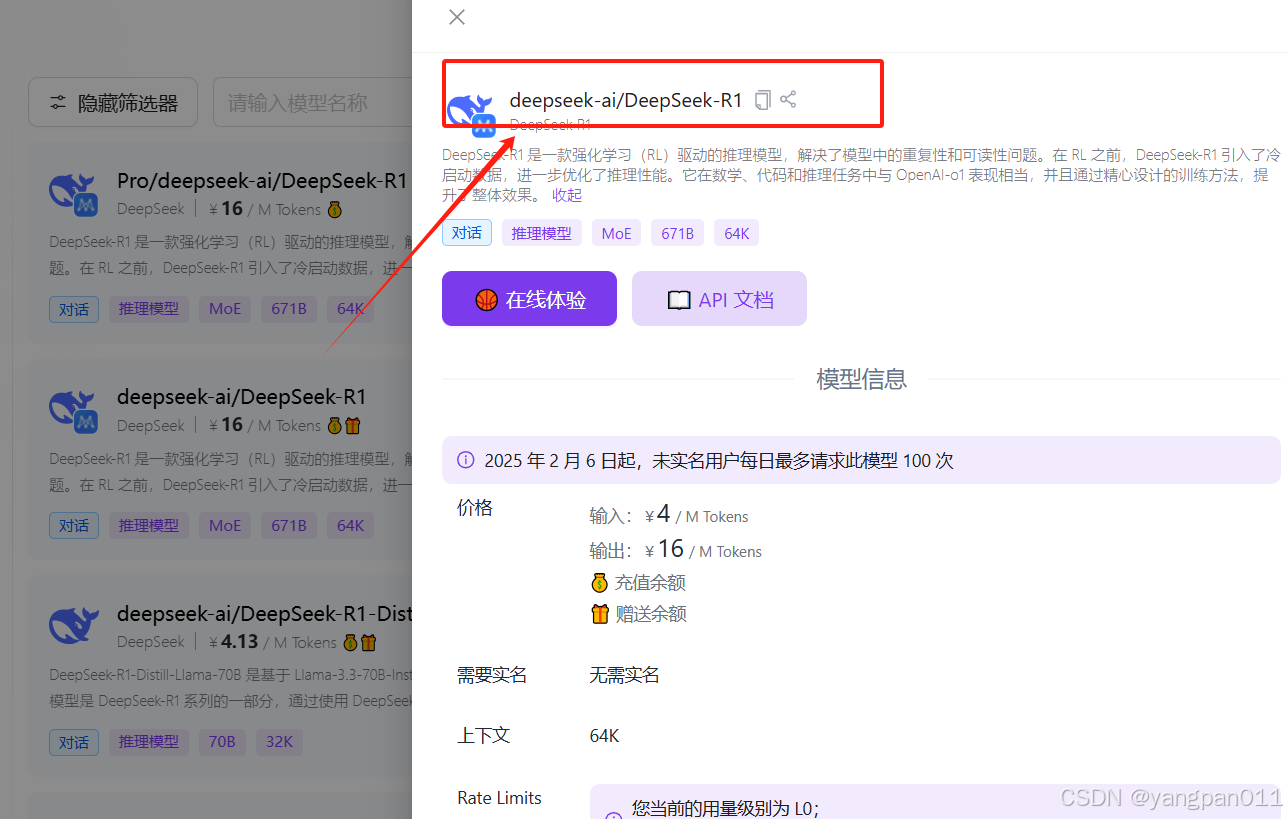
Task: Click the Rate Limits label
Action: [x=499, y=798]
